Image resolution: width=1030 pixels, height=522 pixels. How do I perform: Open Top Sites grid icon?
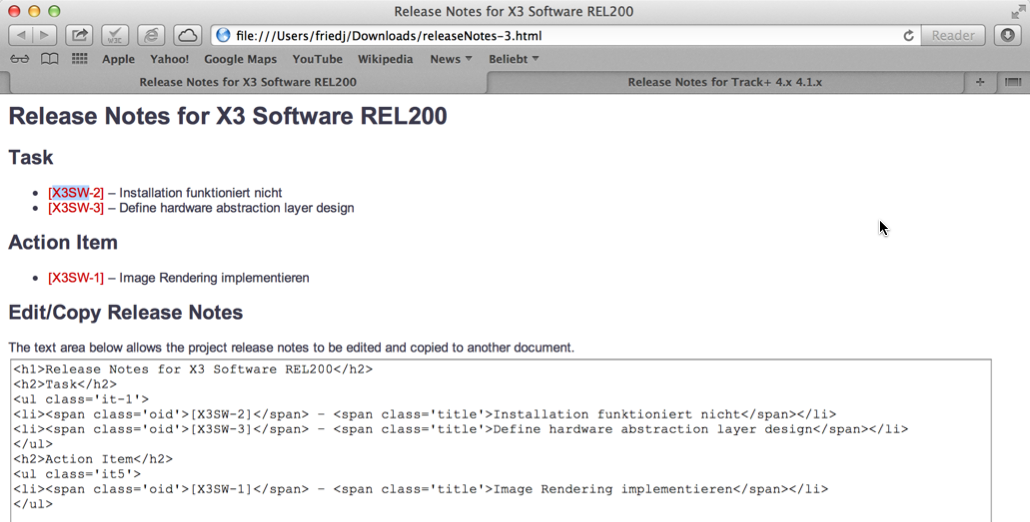point(79,59)
